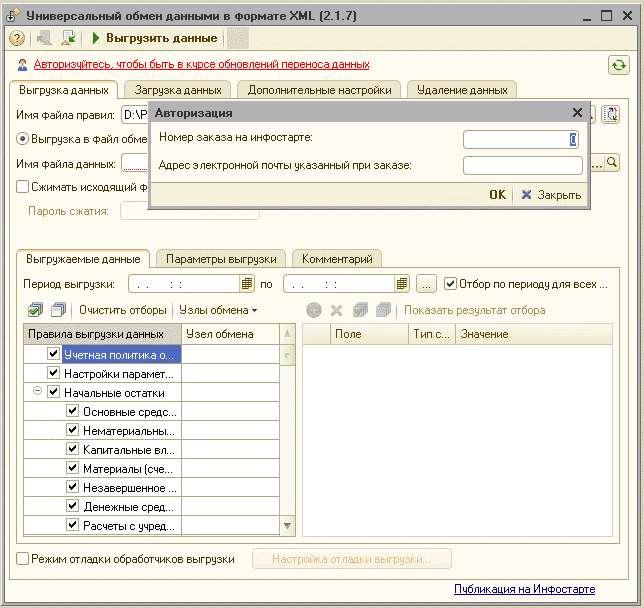Uncheck Учетная политика rule checkbox
The height and width of the screenshot is (608, 644).
click(x=53, y=354)
